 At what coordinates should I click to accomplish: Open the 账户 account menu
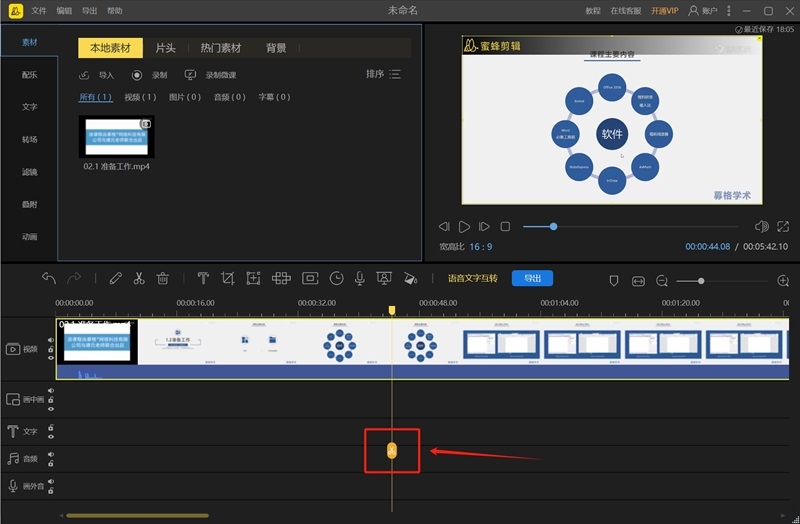point(703,10)
